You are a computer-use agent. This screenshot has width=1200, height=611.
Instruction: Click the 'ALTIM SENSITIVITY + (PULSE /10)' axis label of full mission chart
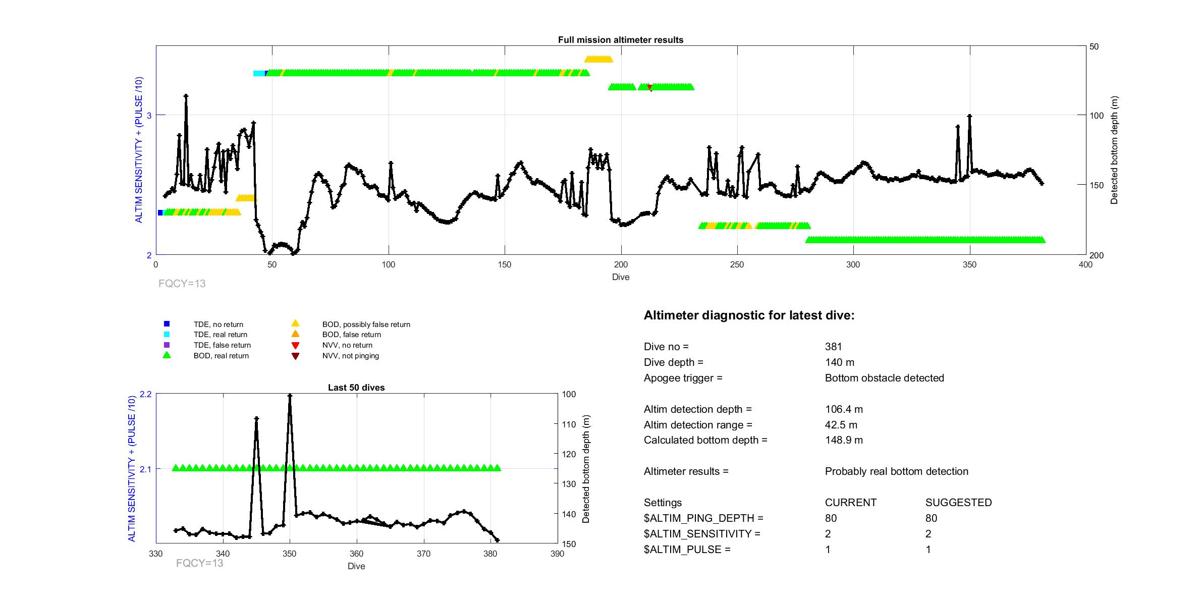[139, 150]
